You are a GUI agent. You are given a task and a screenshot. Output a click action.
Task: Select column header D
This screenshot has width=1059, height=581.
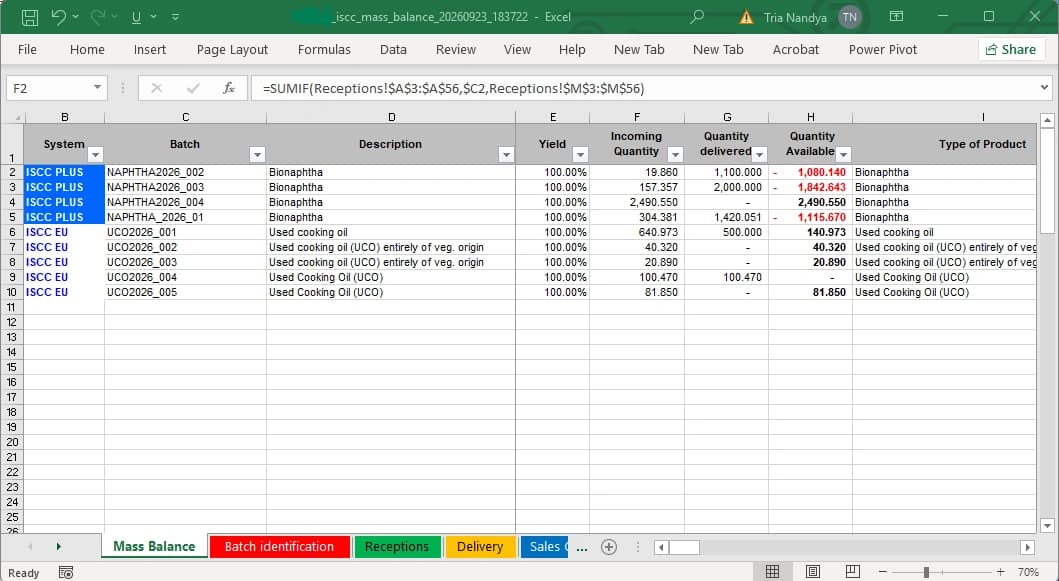click(x=391, y=117)
